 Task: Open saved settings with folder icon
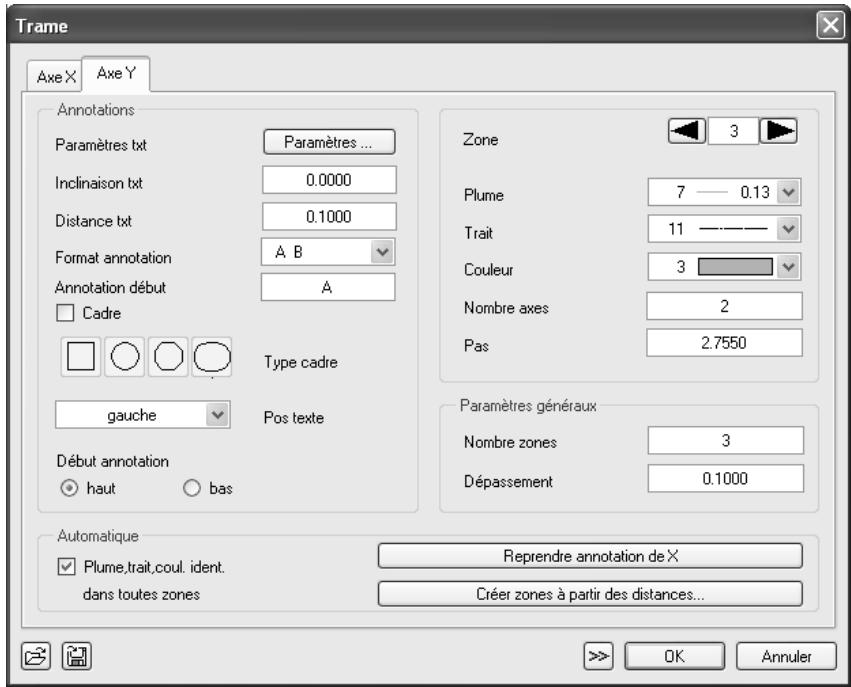click(36, 656)
